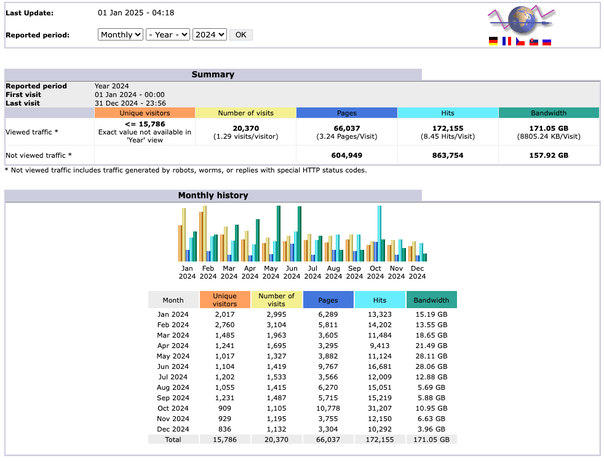The height and width of the screenshot is (461, 604).
Task: Click the tall cyan Oct 2024 hits bar
Action: (379, 233)
